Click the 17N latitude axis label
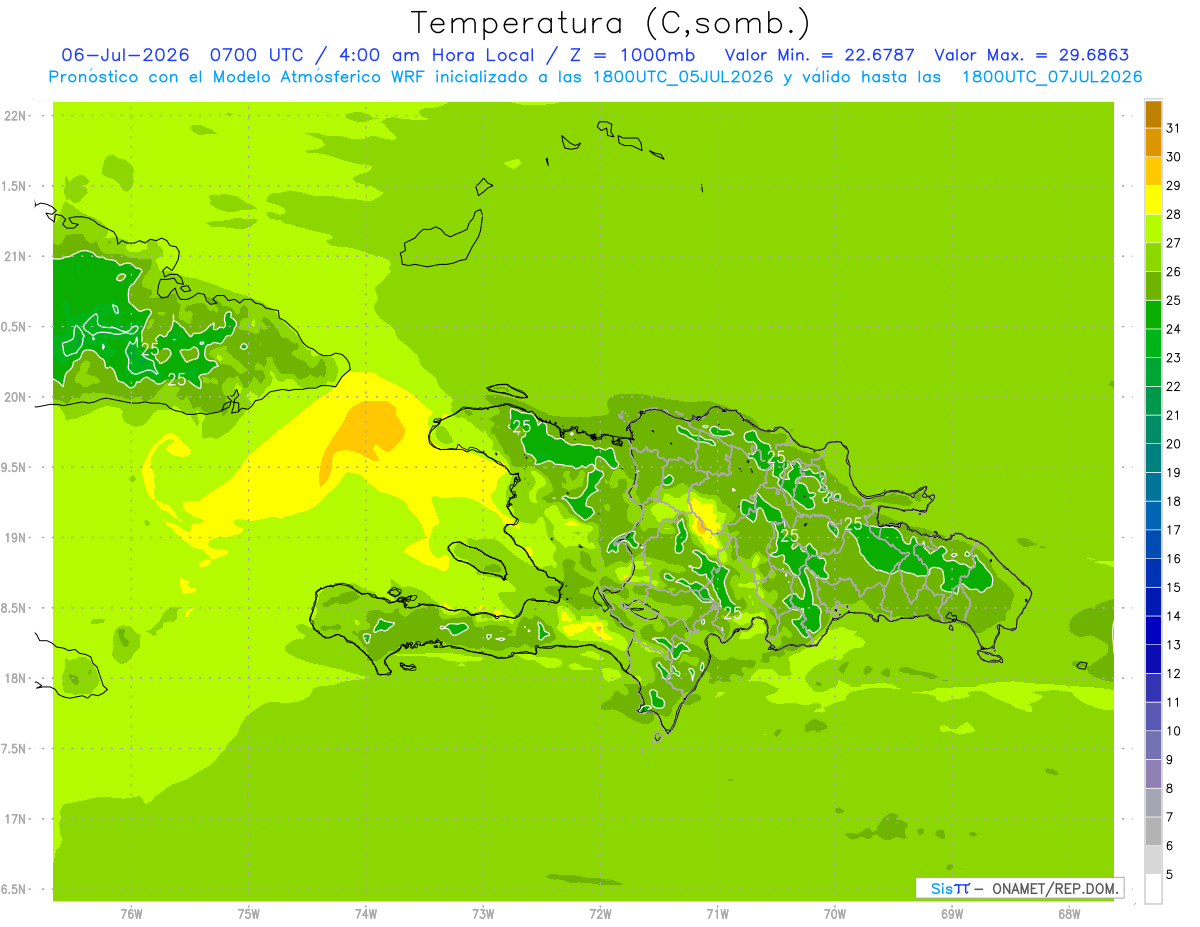This screenshot has height=927, width=1200. [16, 819]
